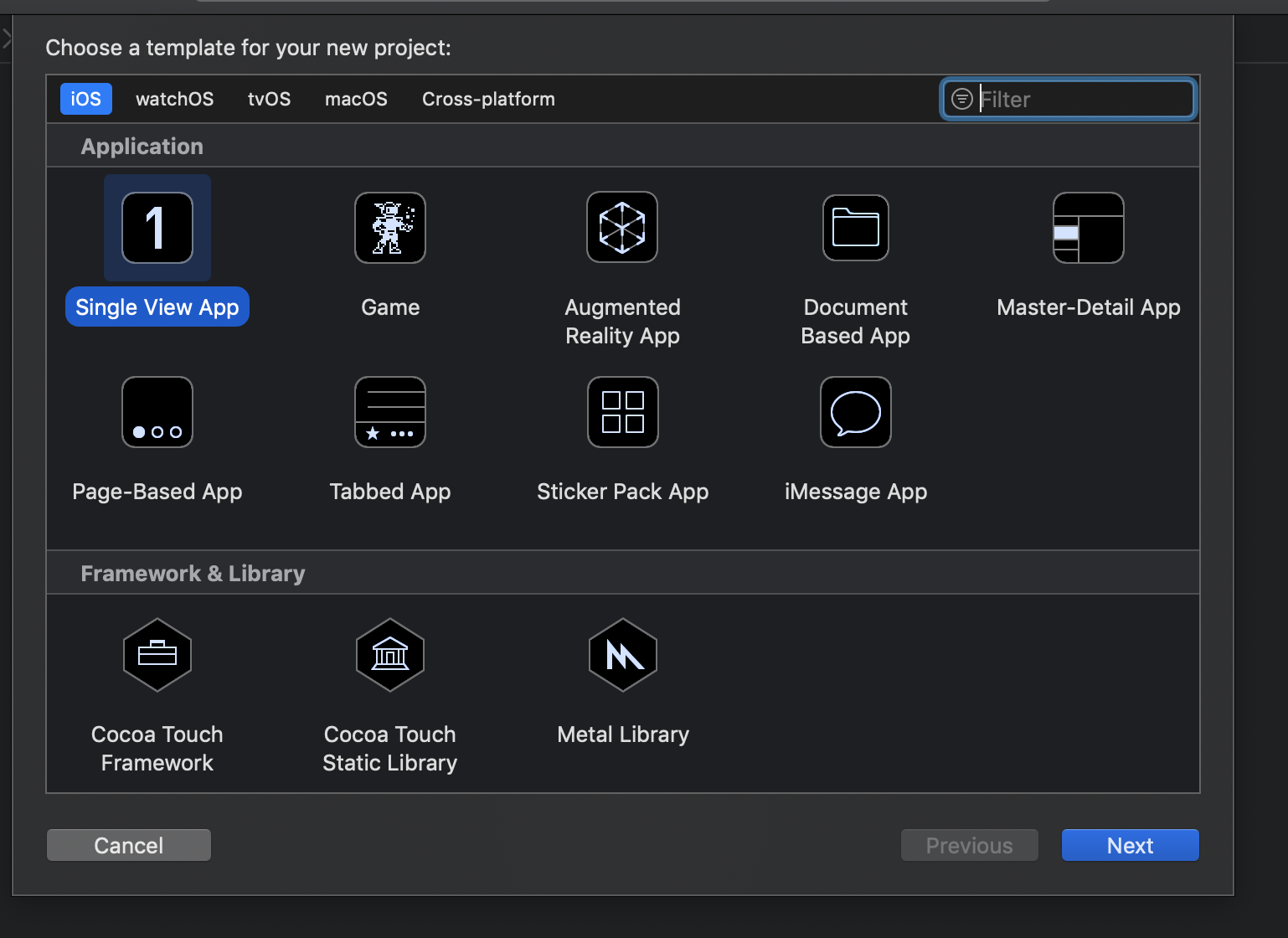The width and height of the screenshot is (1288, 938).
Task: Choose the Cocoa Touch Static Library template
Action: pos(389,655)
